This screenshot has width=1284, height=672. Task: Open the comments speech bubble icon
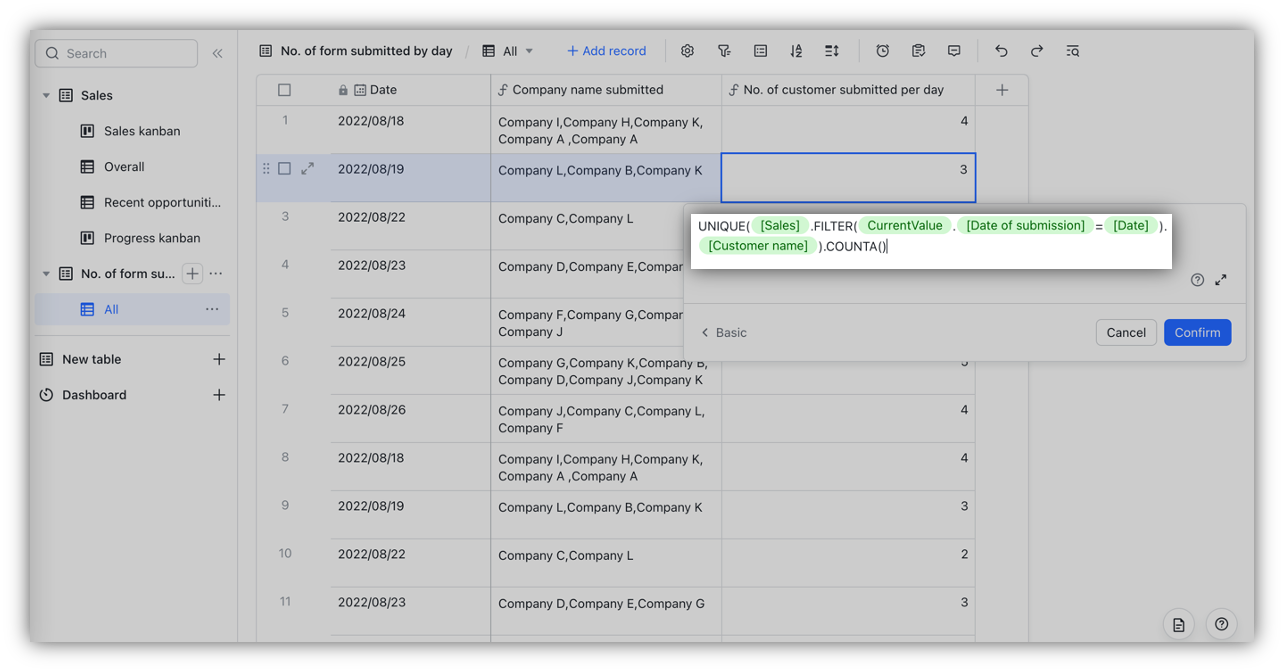click(954, 51)
